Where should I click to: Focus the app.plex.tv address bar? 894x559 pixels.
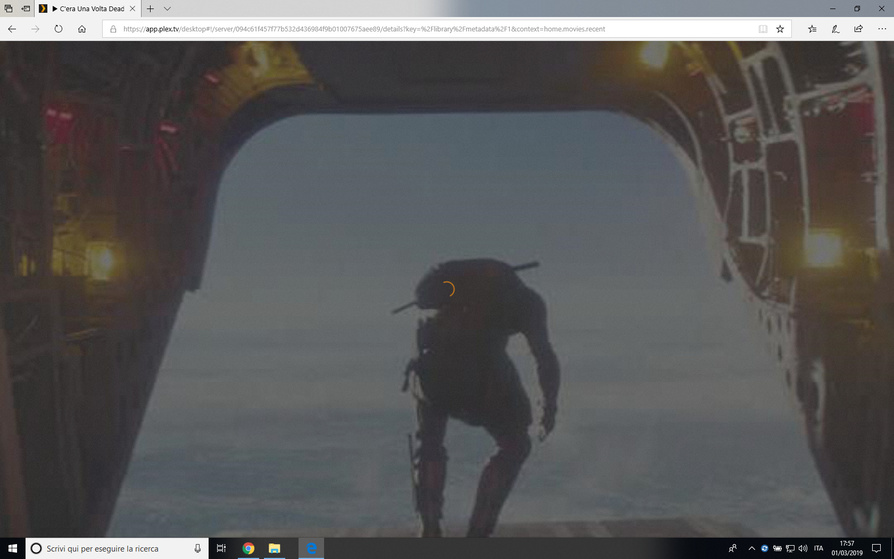tap(364, 29)
